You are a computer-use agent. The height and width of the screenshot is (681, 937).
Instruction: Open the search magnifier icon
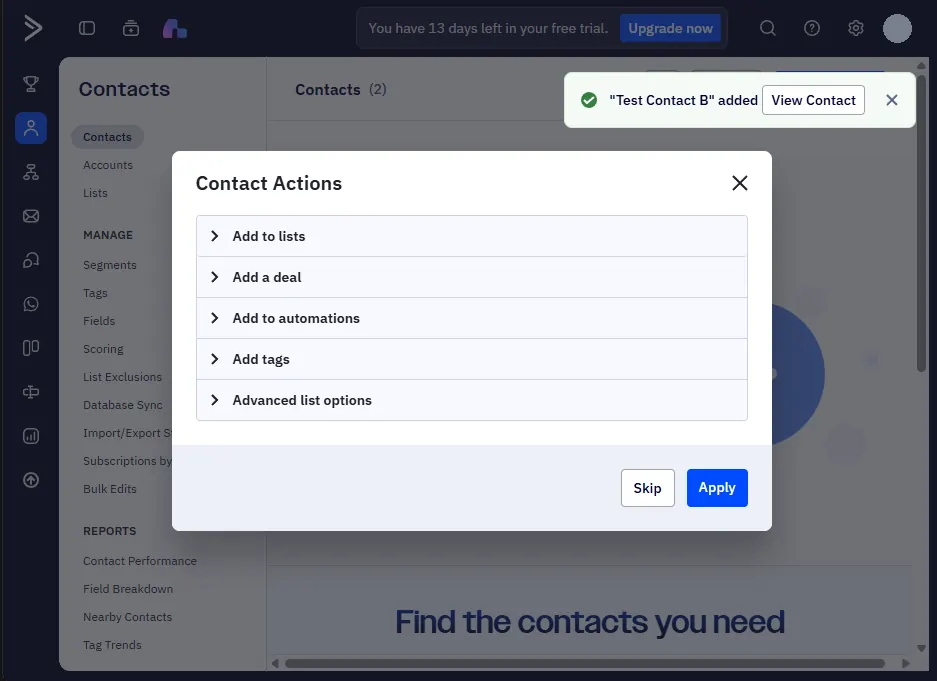pyautogui.click(x=767, y=28)
